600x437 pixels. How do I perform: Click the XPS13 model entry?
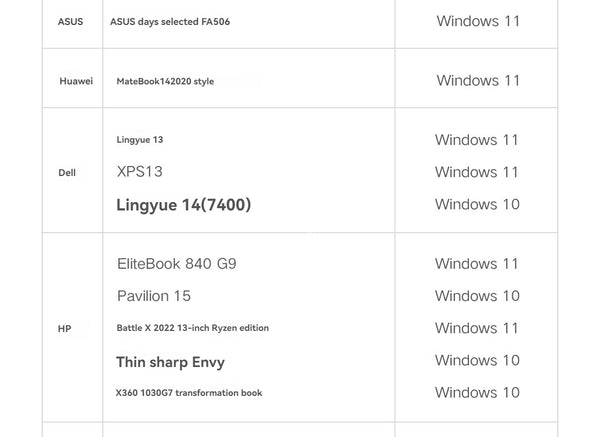point(139,172)
